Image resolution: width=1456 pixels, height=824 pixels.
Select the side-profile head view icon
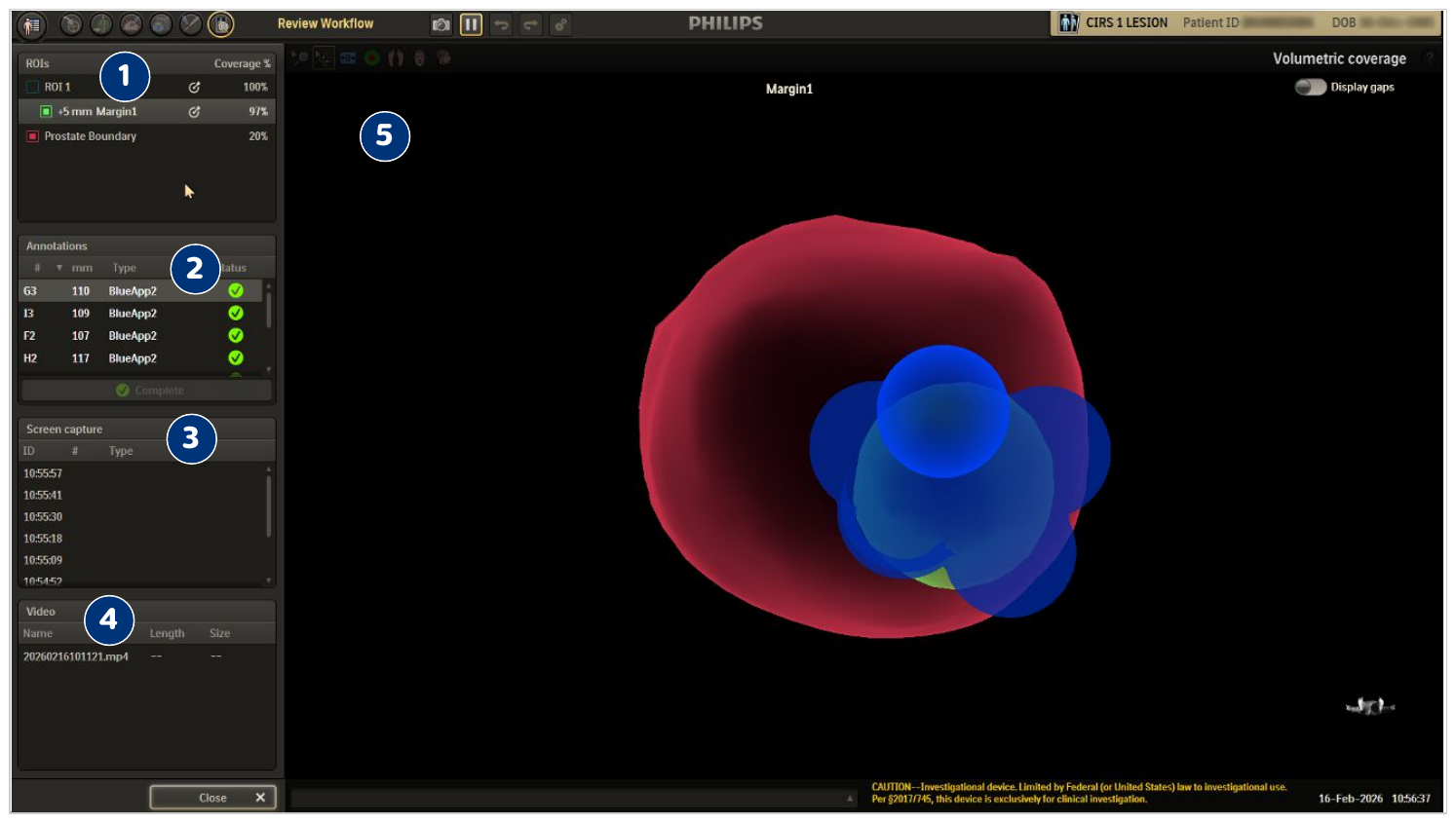[x=443, y=58]
